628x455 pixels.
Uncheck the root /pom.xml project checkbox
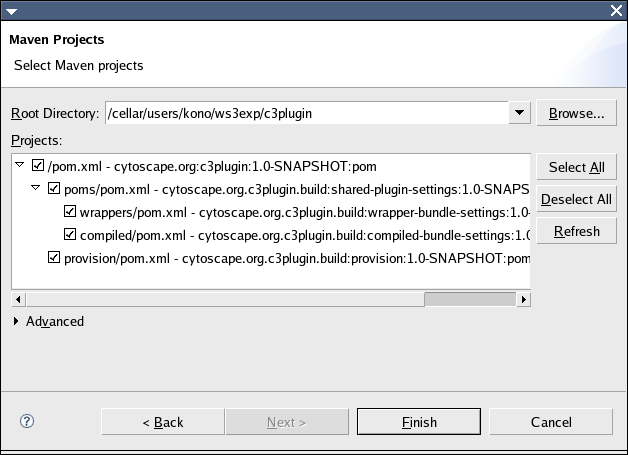tap(38, 166)
